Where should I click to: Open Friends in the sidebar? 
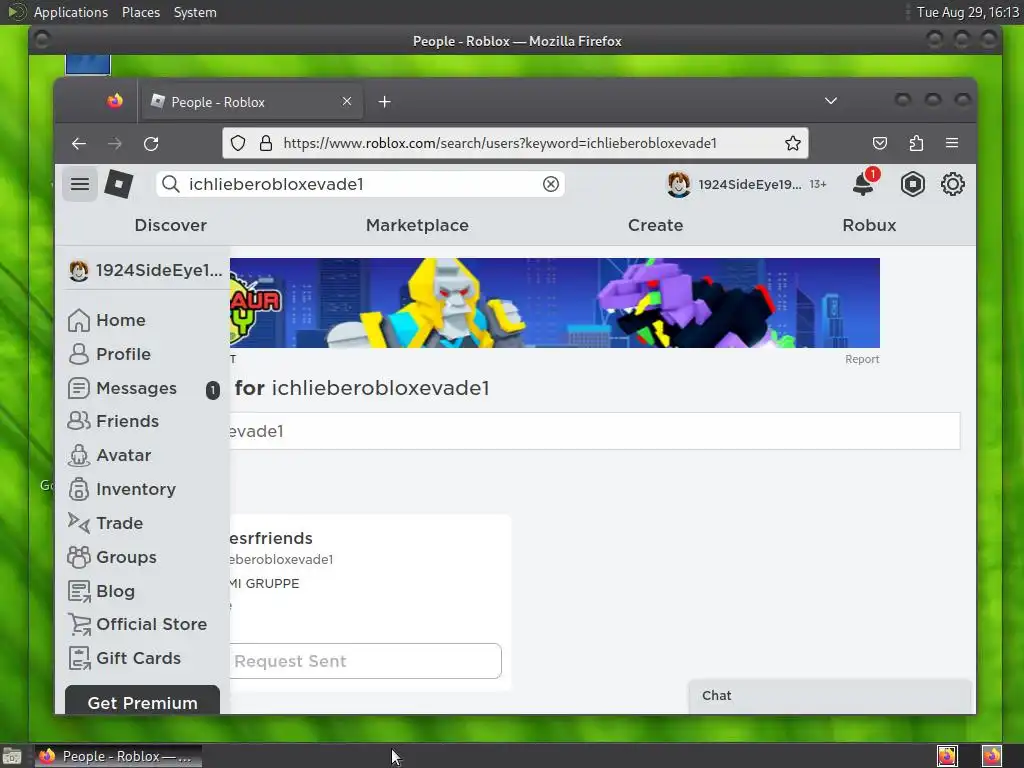pyautogui.click(x=114, y=421)
